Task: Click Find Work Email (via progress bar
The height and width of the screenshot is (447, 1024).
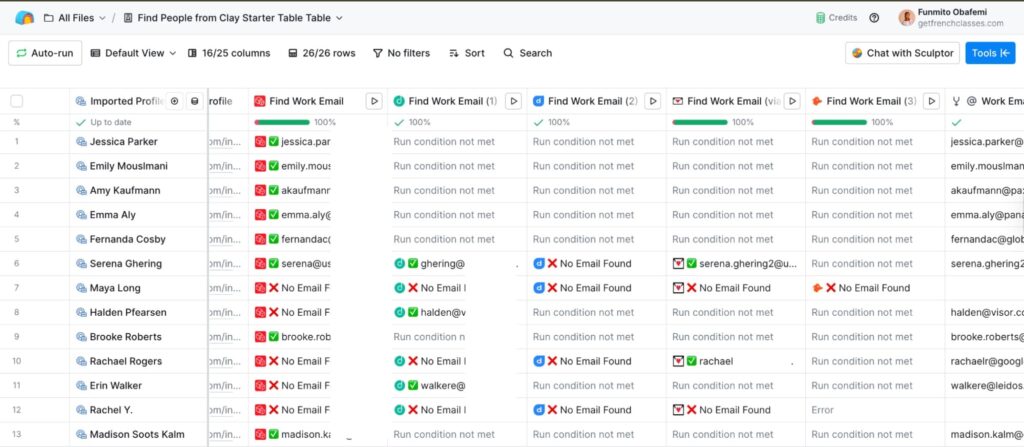Action: 699,122
